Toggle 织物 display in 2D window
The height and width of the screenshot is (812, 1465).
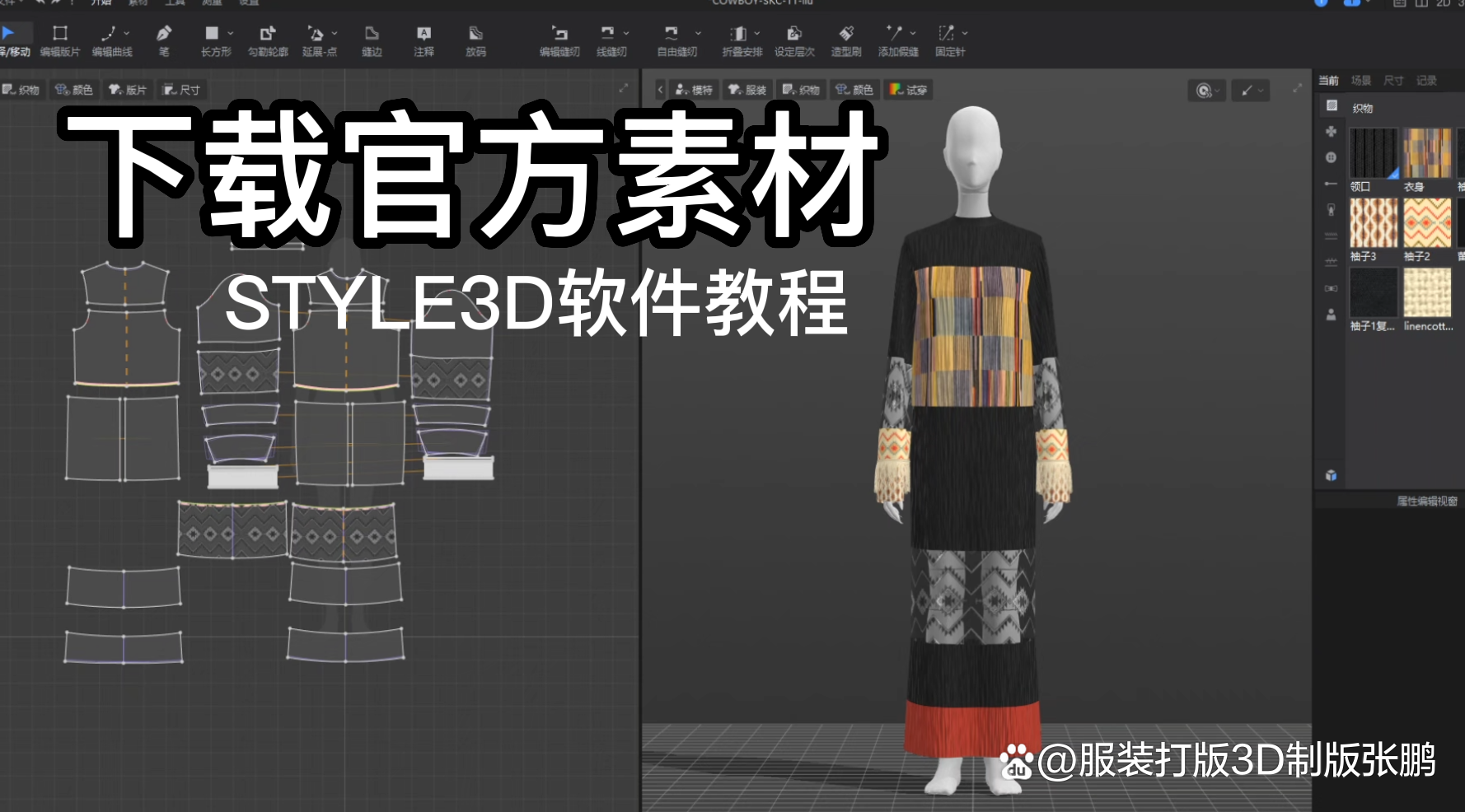coord(21,90)
